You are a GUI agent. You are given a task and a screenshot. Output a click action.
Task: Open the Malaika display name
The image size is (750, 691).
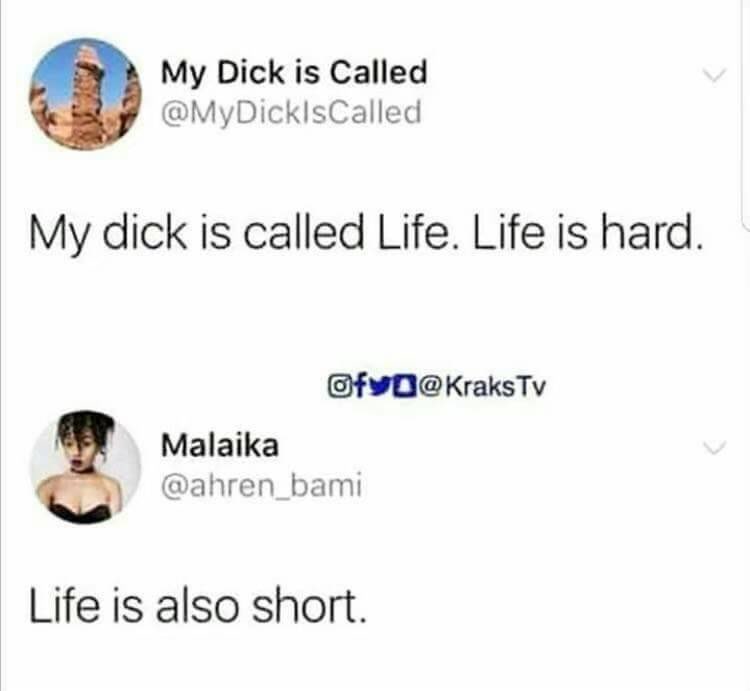220,445
